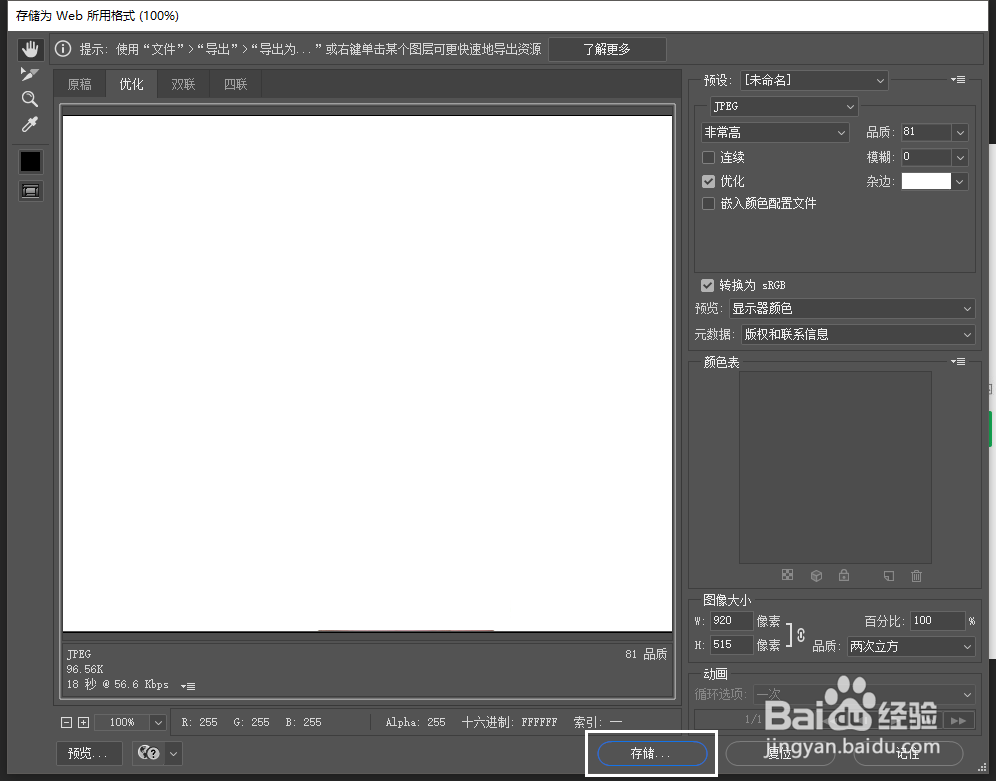The image size is (996, 781).
Task: Click the 了解更多 link
Action: coord(607,48)
